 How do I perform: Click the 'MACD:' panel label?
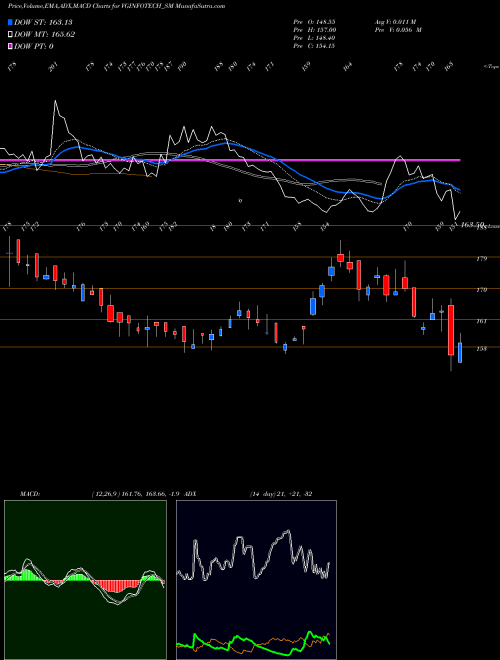coord(29,494)
